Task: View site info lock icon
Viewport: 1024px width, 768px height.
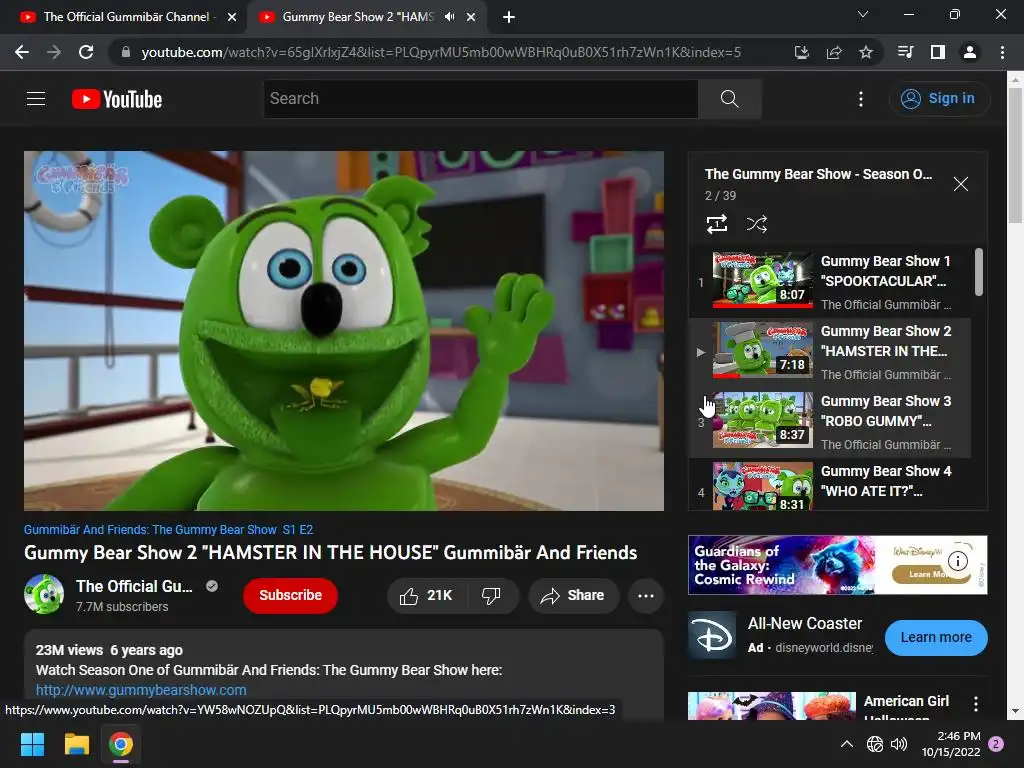Action: click(x=126, y=52)
